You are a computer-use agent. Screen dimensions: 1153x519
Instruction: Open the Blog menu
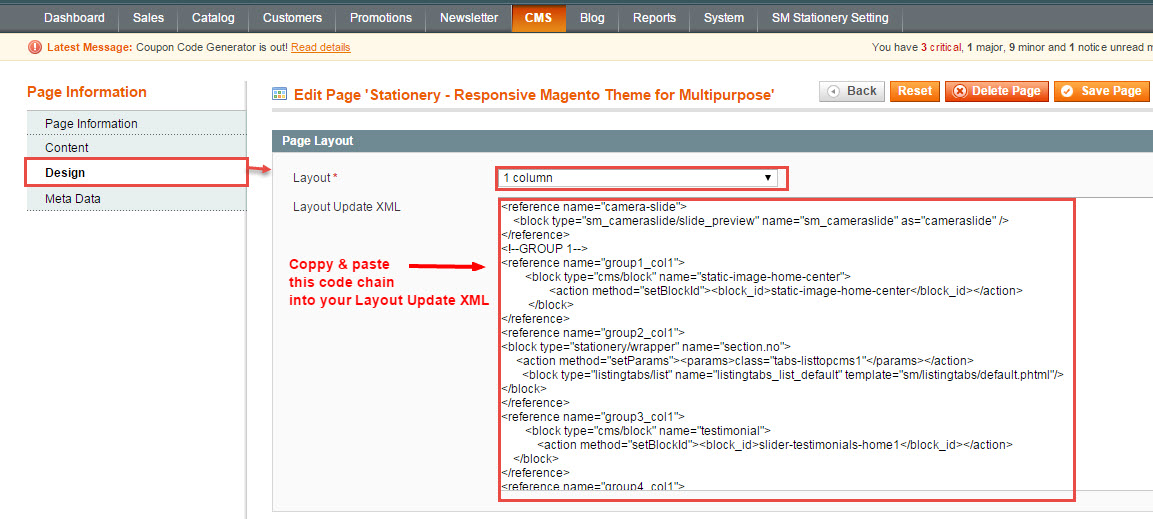click(592, 18)
